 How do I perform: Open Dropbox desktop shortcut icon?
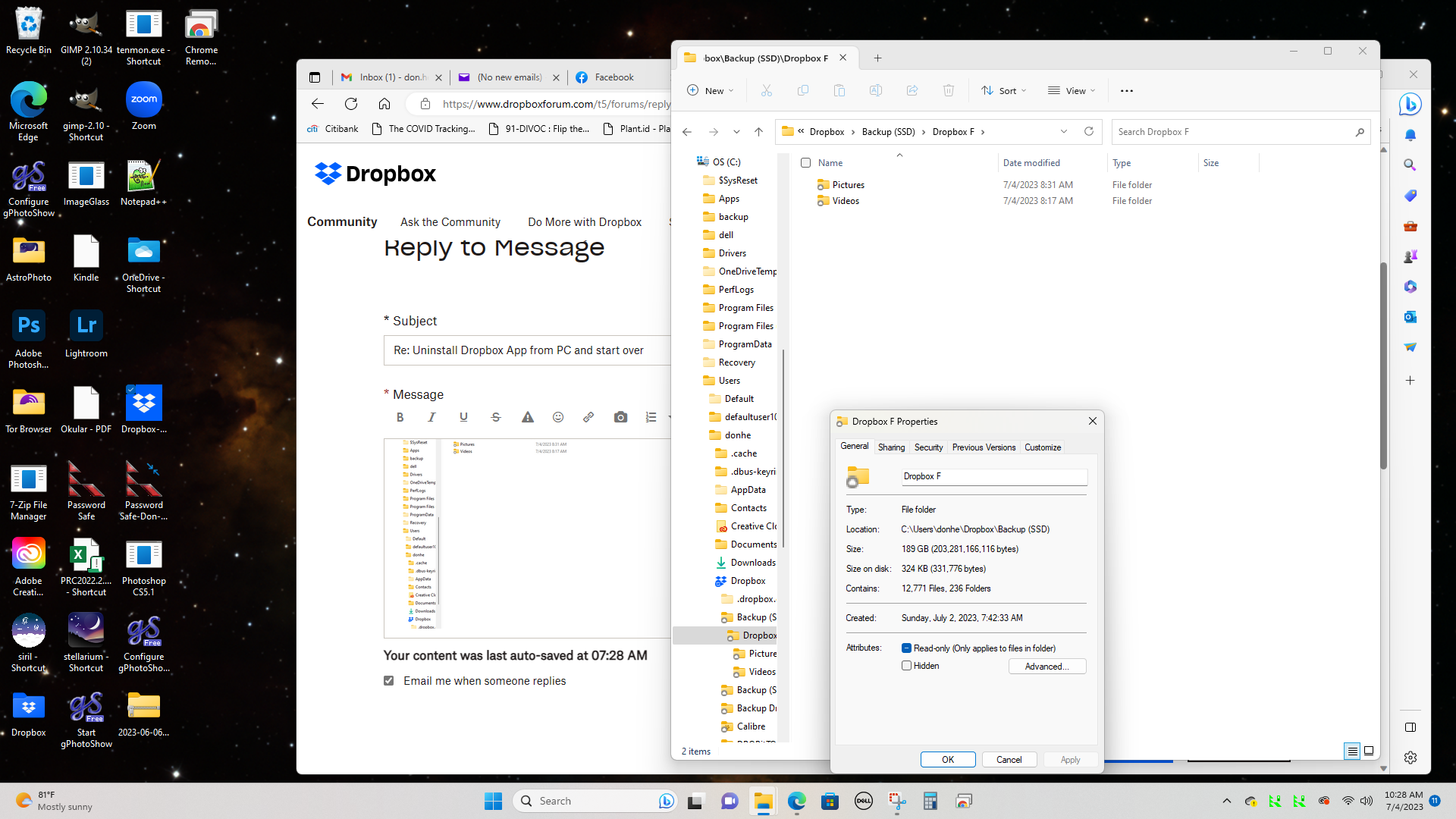click(29, 714)
